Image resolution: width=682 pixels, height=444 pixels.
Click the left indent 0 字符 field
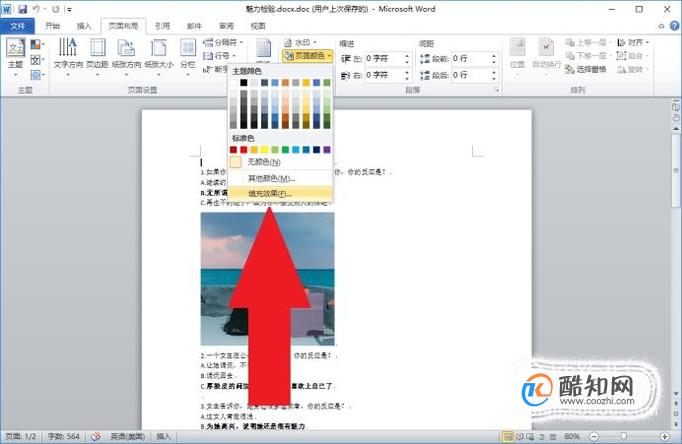tap(384, 59)
